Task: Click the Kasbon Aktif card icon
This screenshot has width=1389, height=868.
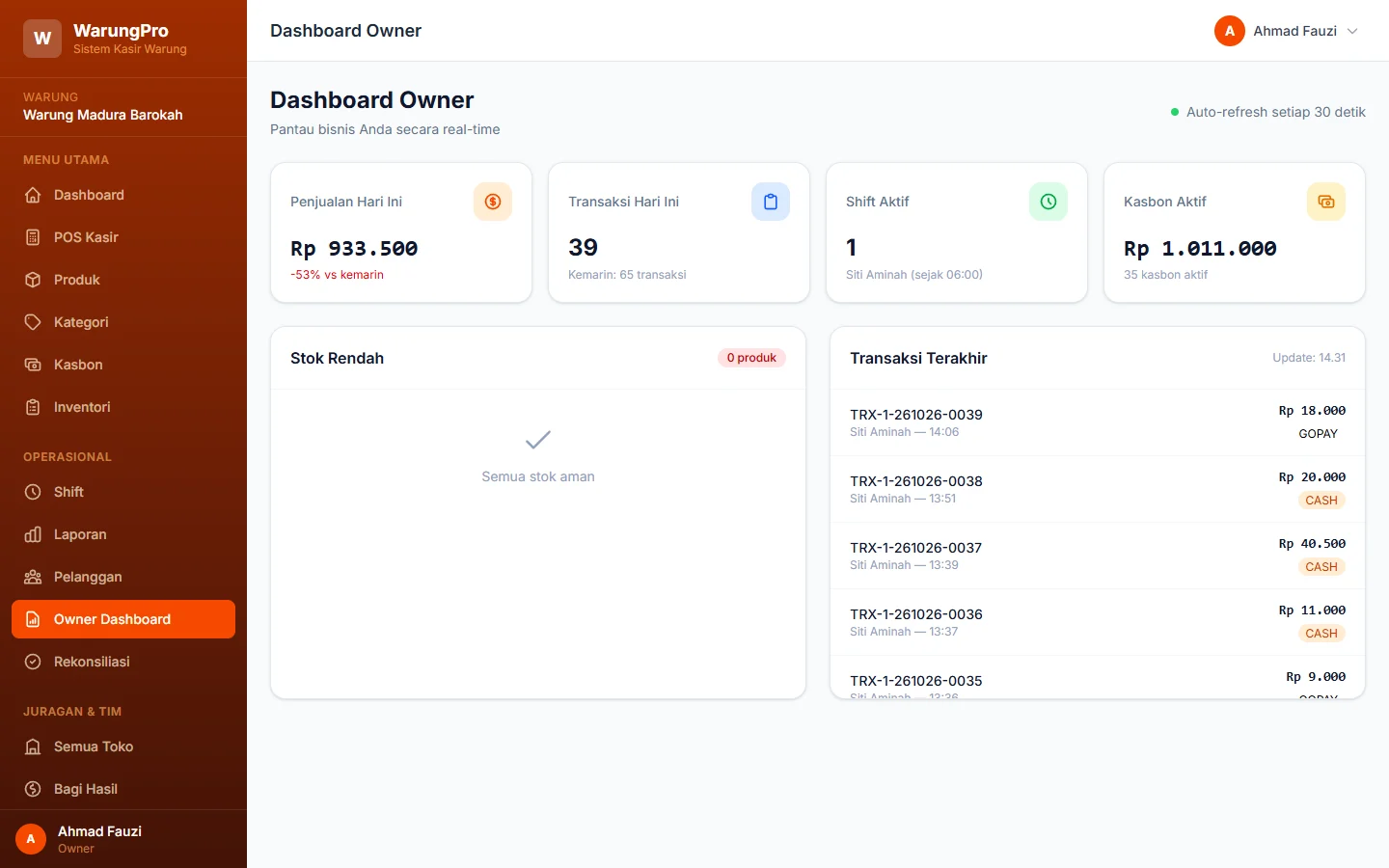Action: [1326, 202]
